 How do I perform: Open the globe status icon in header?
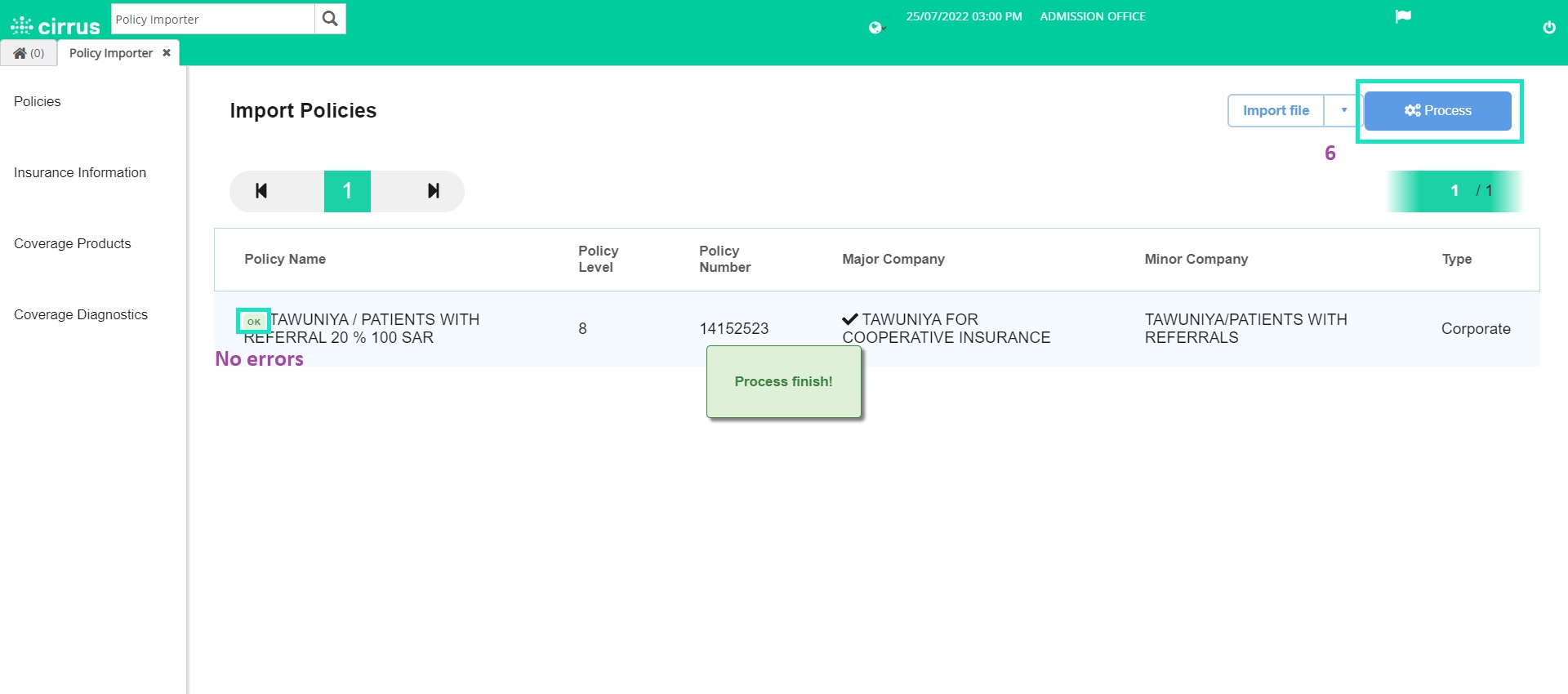click(877, 28)
